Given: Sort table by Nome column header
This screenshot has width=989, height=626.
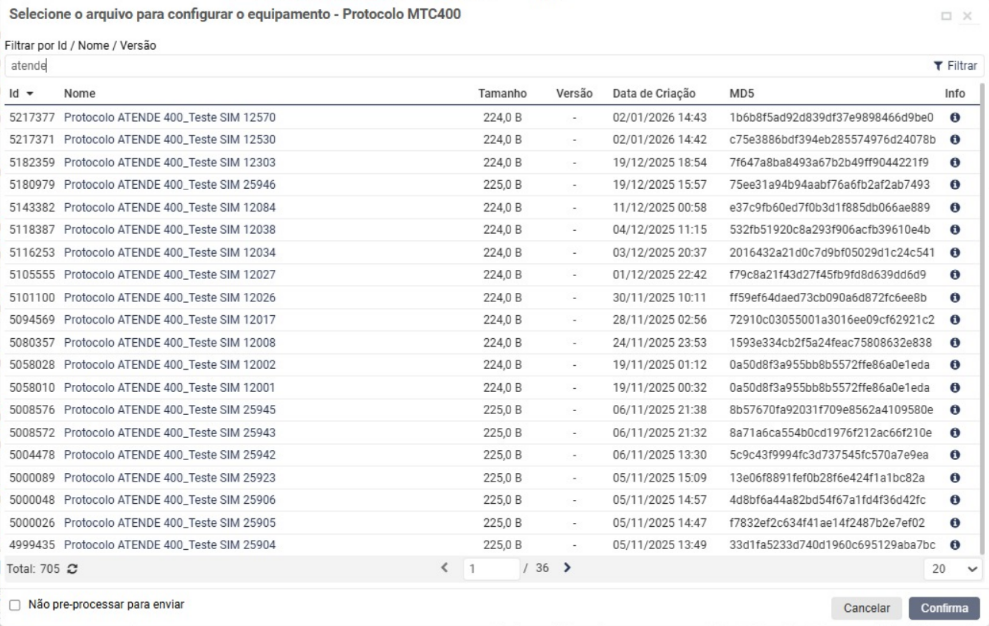Looking at the screenshot, I should pos(80,93).
